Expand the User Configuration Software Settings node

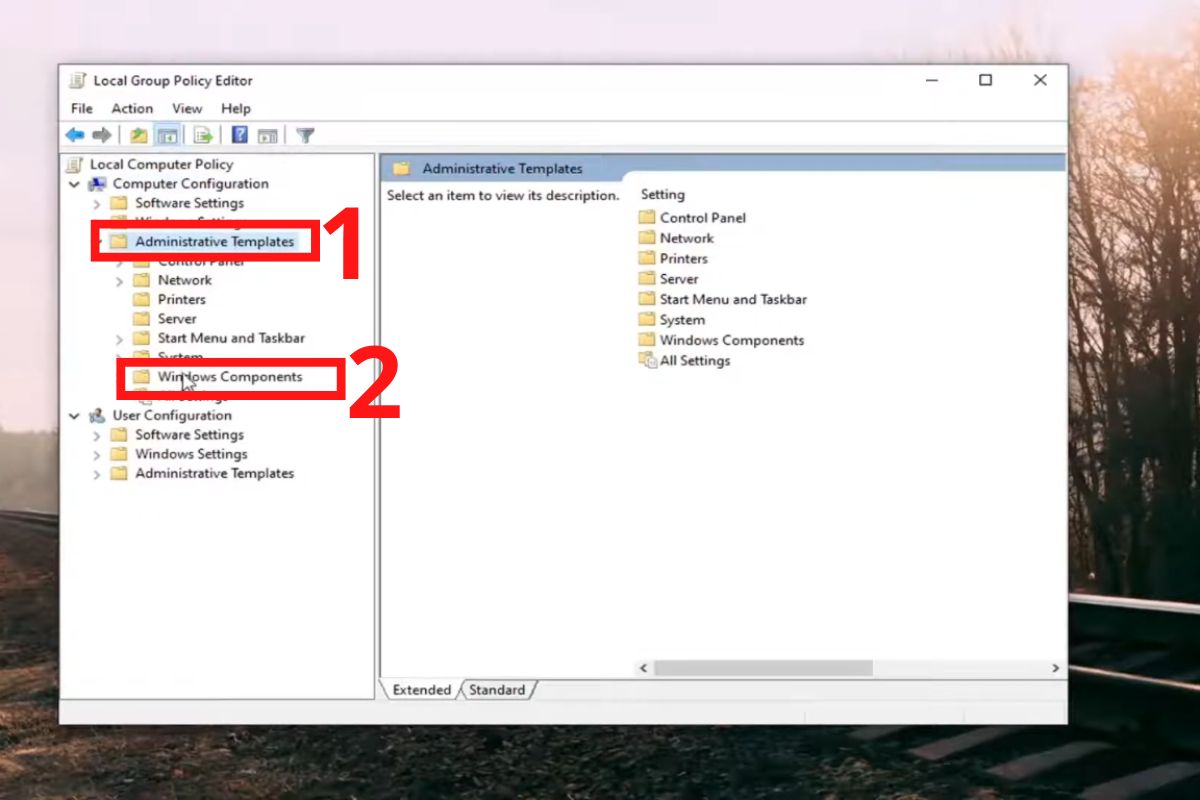point(96,434)
